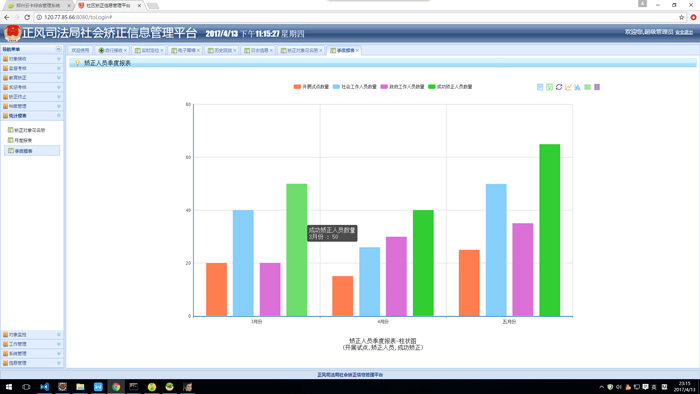Collapse the navigation menu with the minus button
700x394 pixels.
(58, 49)
